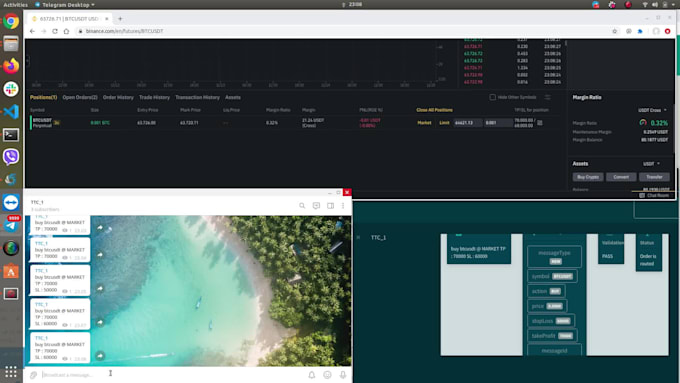Open the Assets USDT currency dropdown

(651, 164)
